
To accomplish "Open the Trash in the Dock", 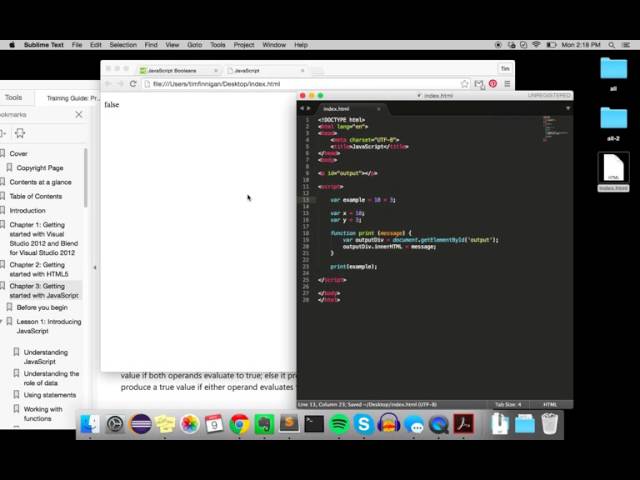I will point(549,424).
